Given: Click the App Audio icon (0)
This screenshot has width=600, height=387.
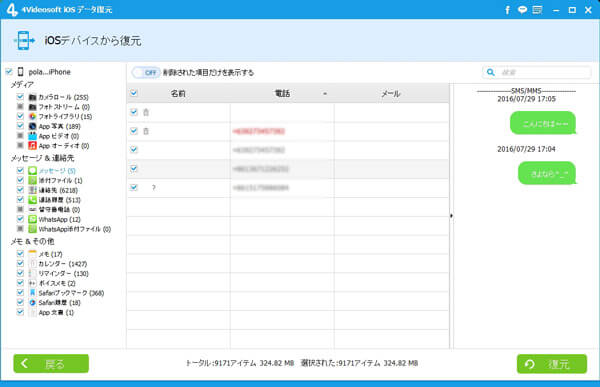Looking at the screenshot, I should pos(33,146).
